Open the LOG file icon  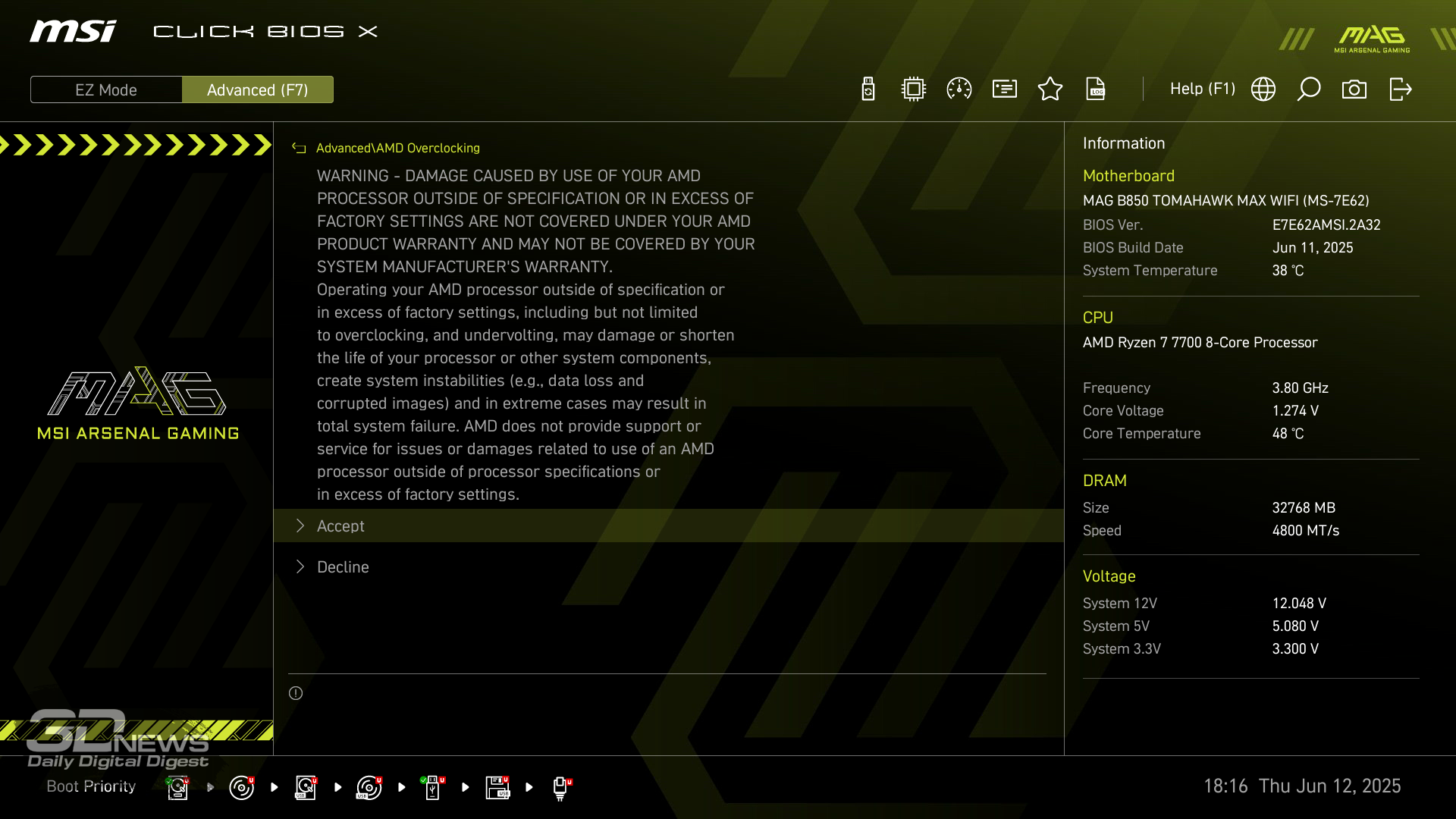tap(1096, 89)
